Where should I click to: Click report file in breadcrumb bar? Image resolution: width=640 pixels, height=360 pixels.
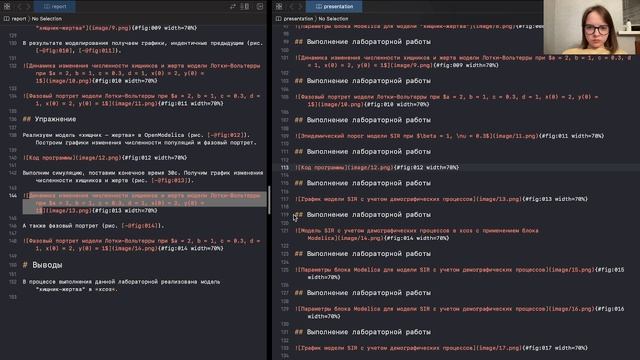pyautogui.click(x=15, y=19)
